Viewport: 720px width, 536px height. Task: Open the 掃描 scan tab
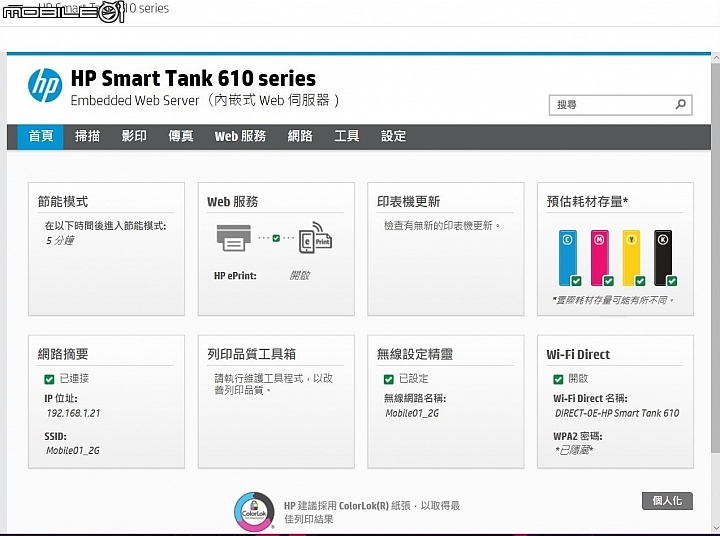tap(87, 136)
